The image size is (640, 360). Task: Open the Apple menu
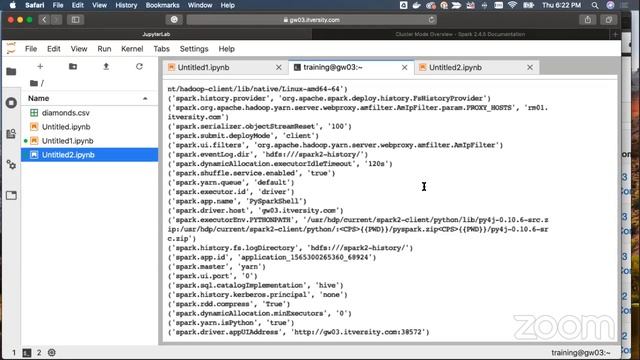[13, 5]
